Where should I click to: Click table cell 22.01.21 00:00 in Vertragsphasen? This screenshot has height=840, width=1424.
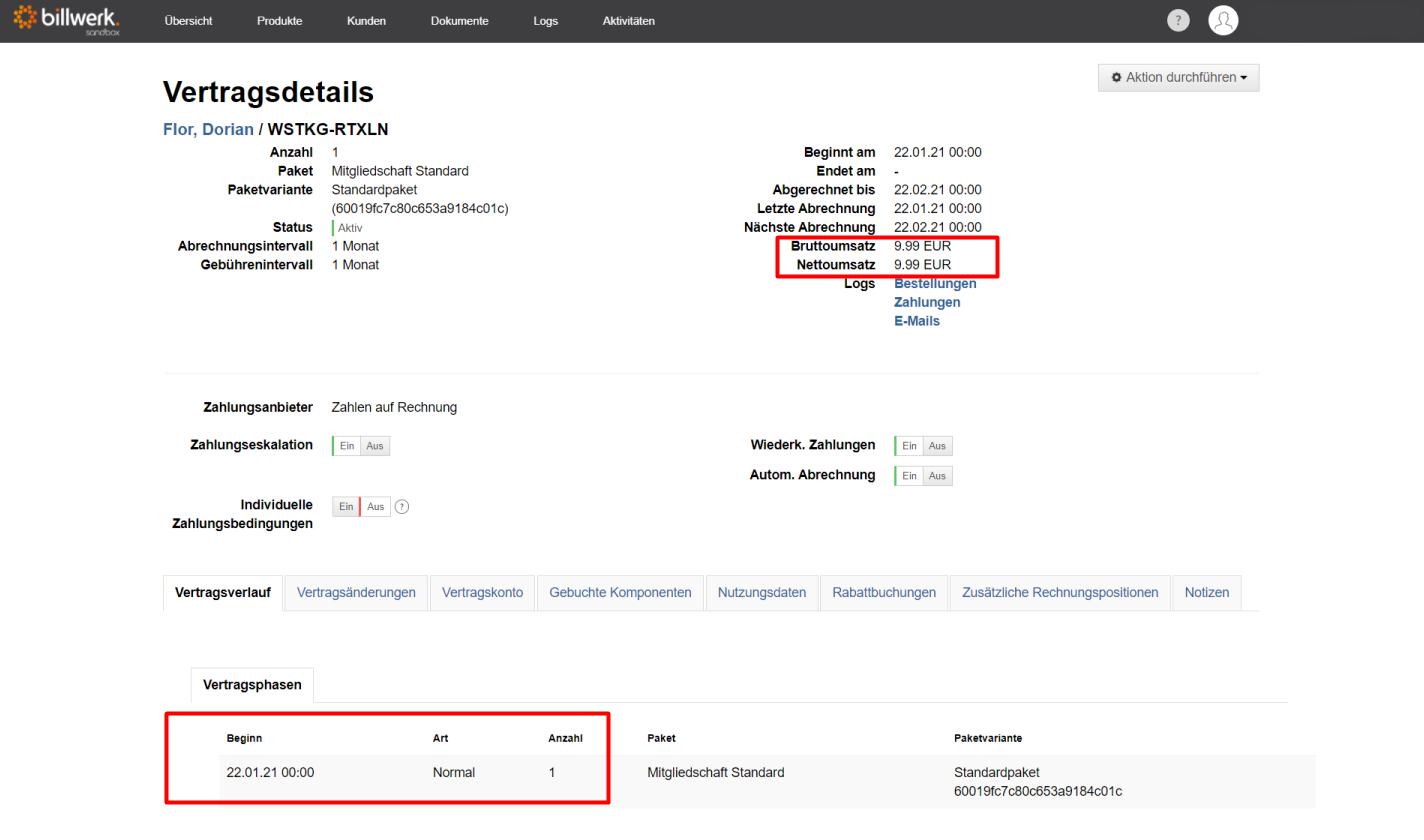271,772
